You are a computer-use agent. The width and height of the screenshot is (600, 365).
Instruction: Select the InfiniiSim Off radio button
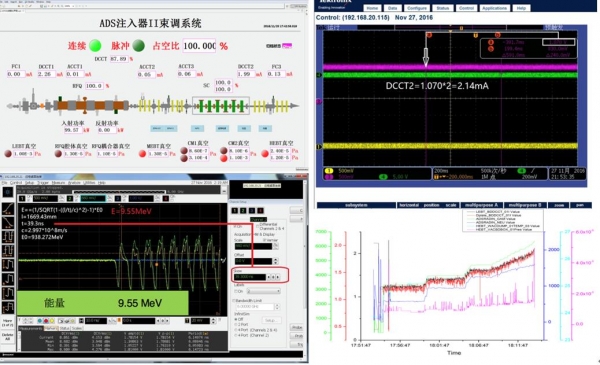tap(236, 319)
